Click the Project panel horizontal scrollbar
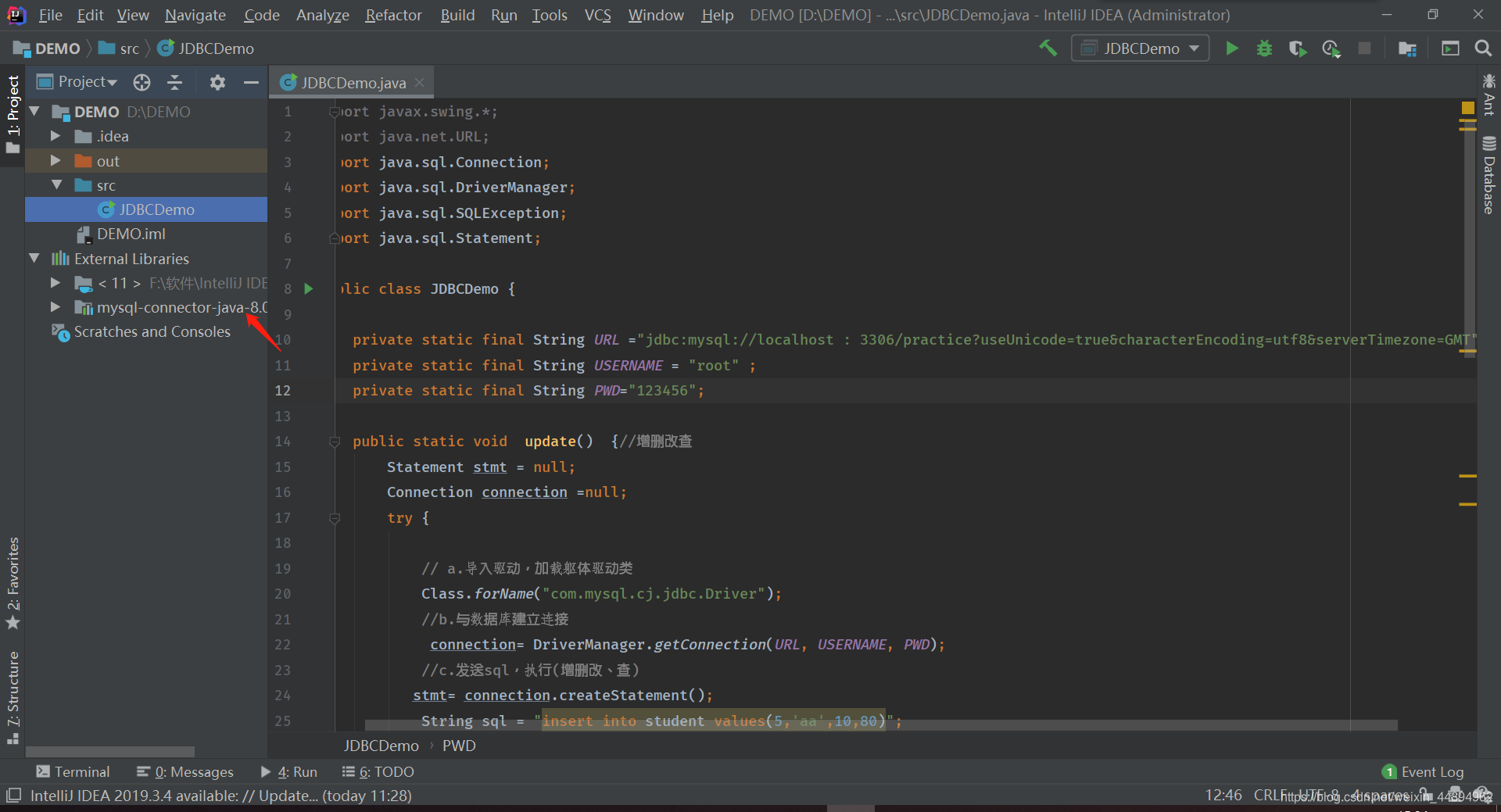Viewport: 1501px width, 812px height. click(109, 751)
